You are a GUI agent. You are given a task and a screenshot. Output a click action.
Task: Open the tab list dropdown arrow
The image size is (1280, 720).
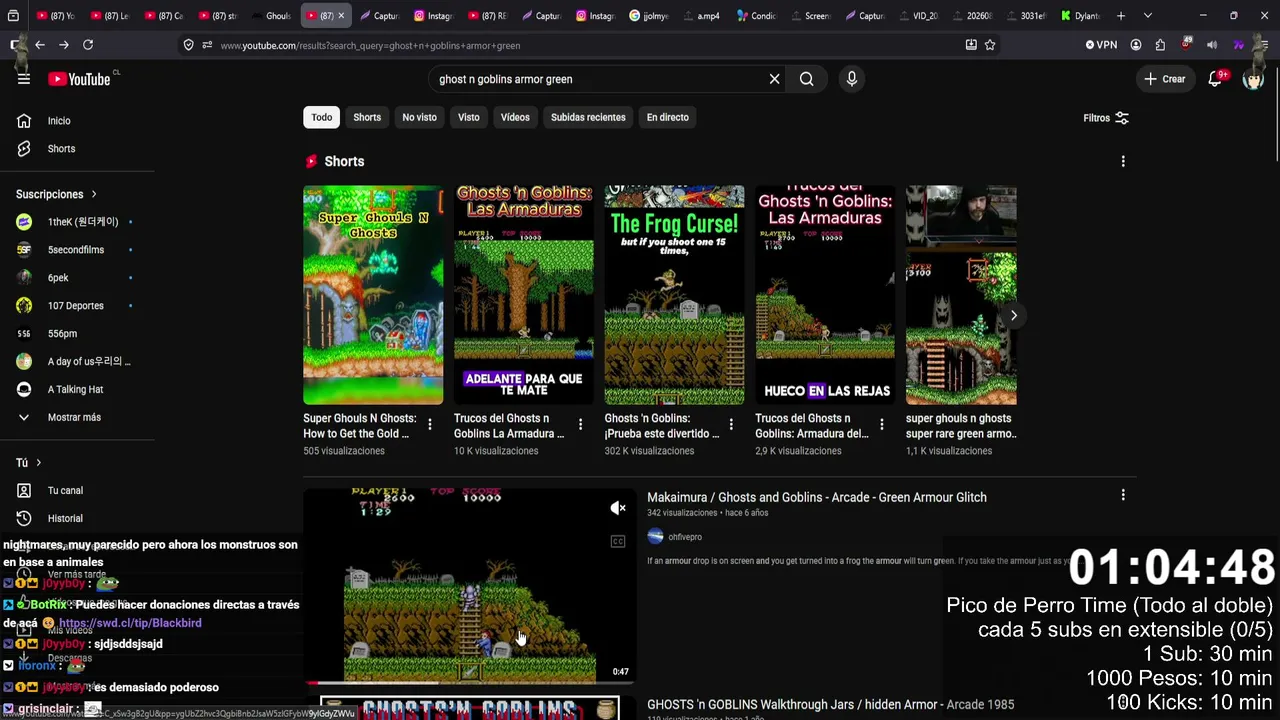(x=1147, y=16)
